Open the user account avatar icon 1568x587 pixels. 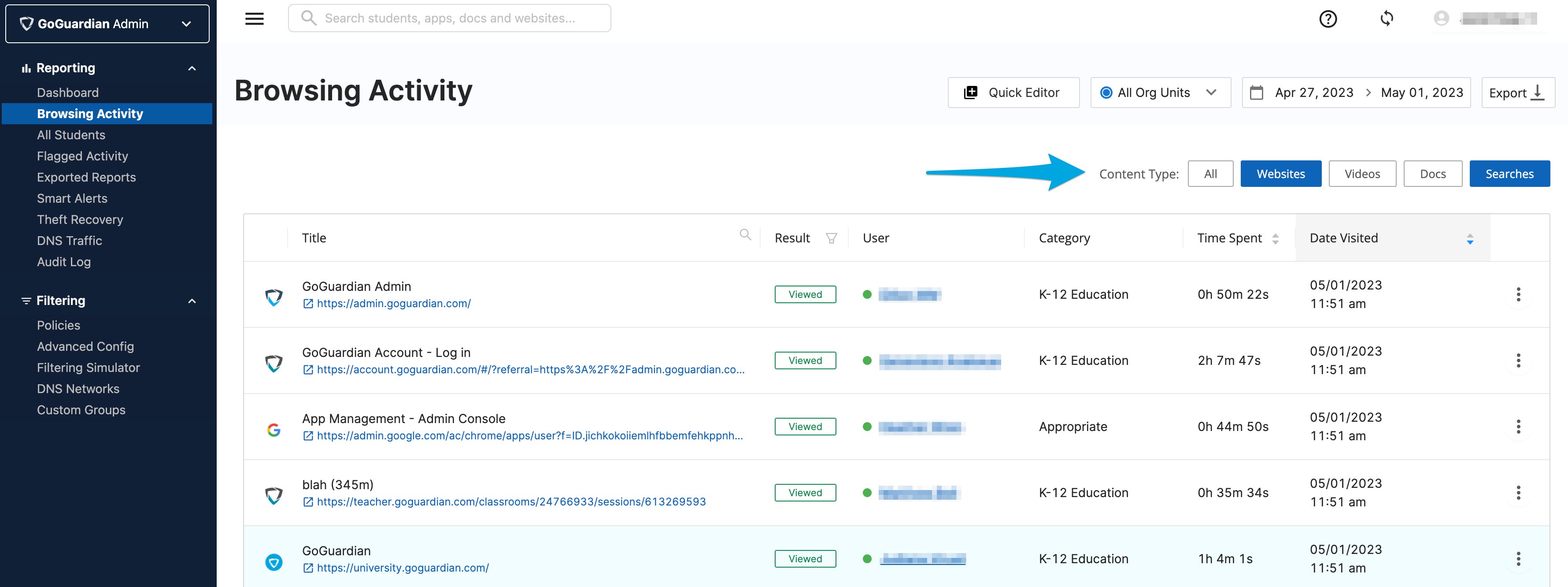(1441, 18)
